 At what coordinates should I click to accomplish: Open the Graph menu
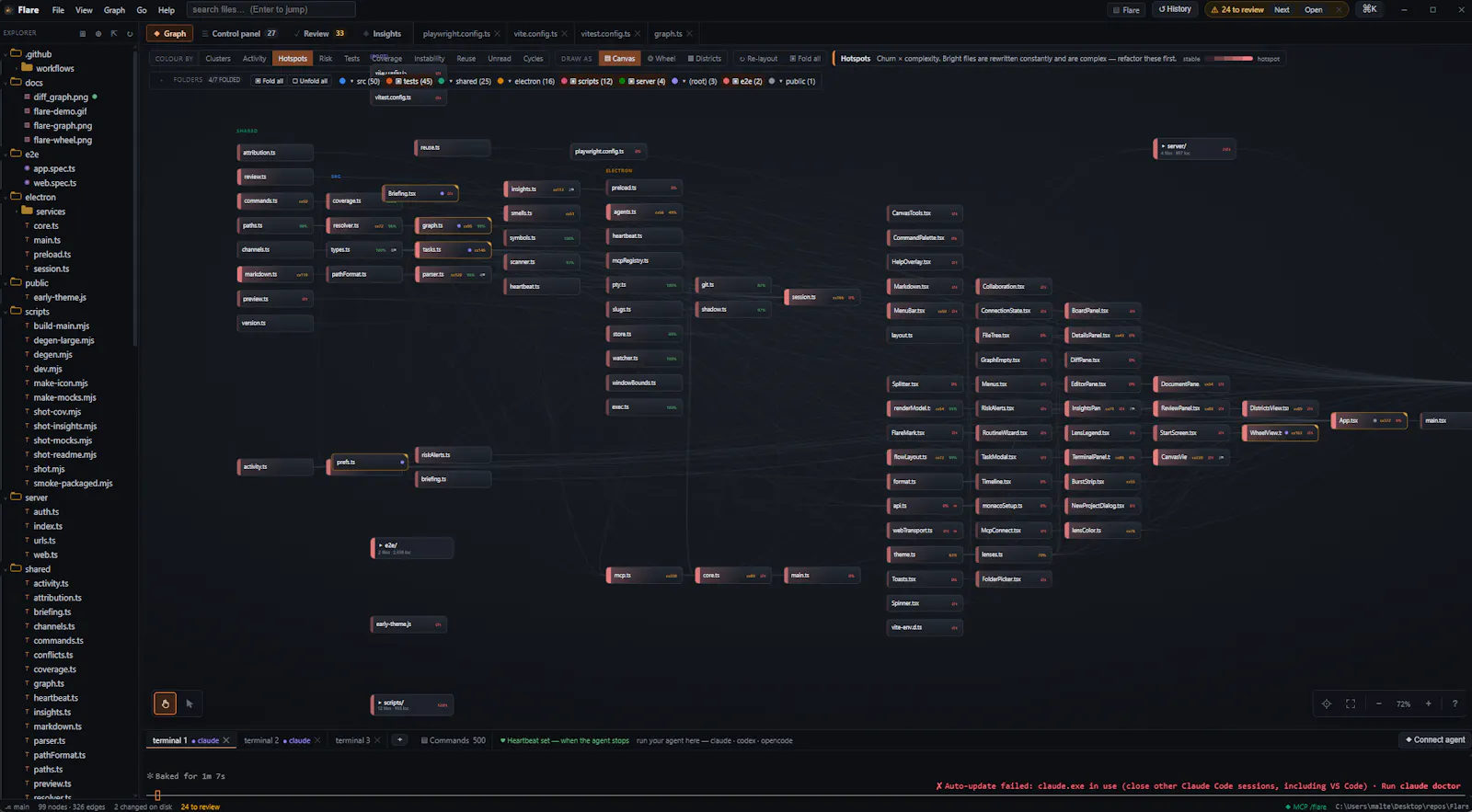point(114,10)
